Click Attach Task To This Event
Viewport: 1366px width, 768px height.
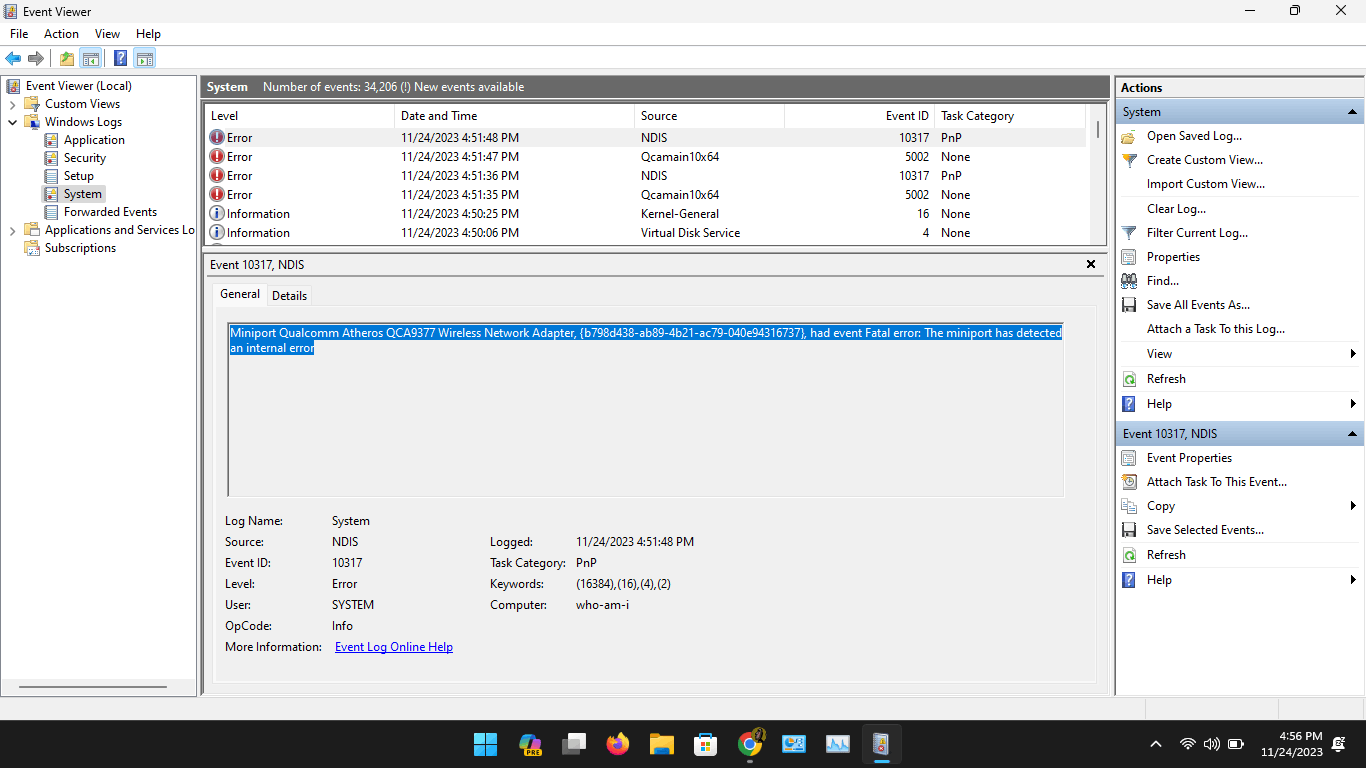pyautogui.click(x=1217, y=482)
